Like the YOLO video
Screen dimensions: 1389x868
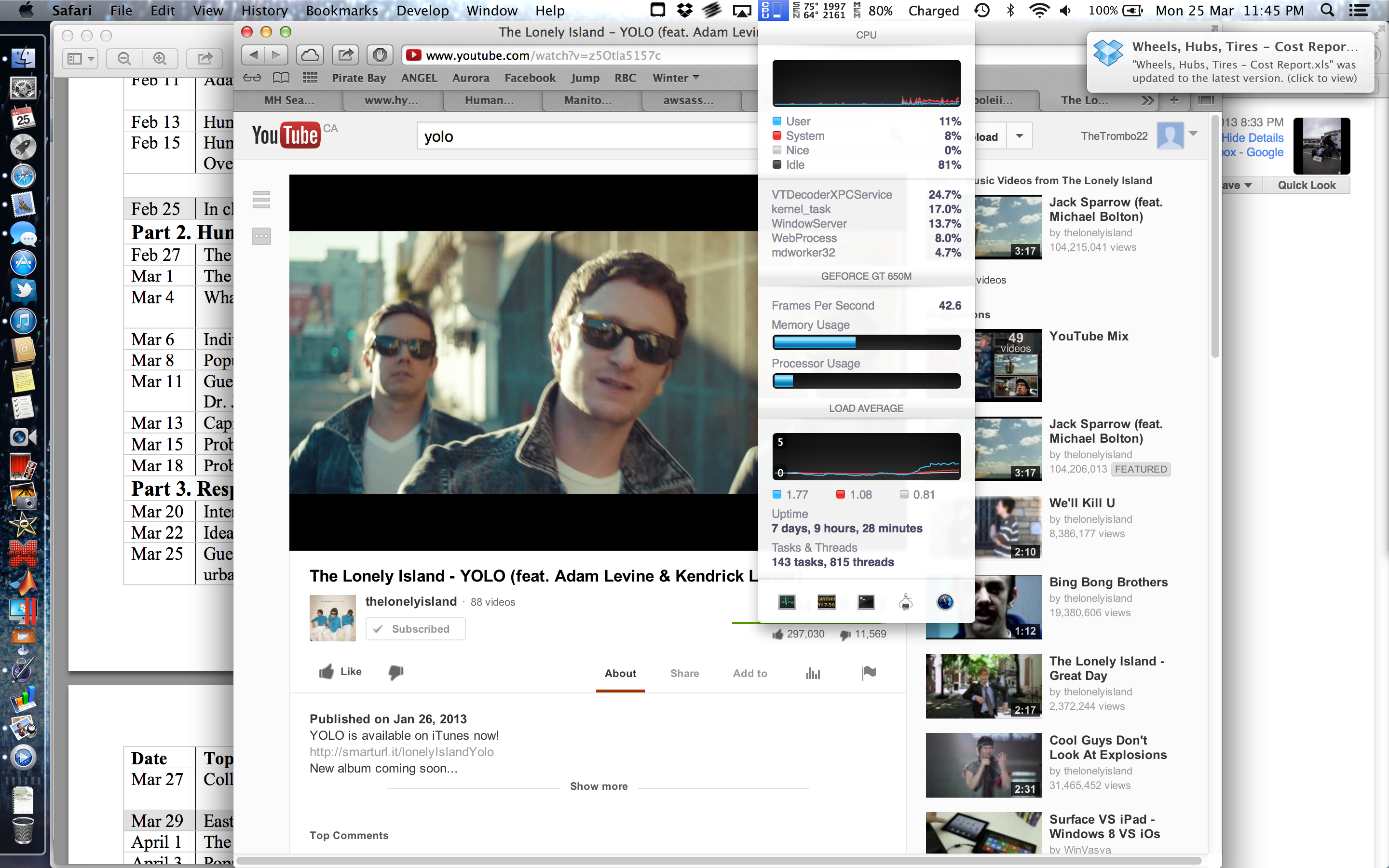tap(340, 672)
